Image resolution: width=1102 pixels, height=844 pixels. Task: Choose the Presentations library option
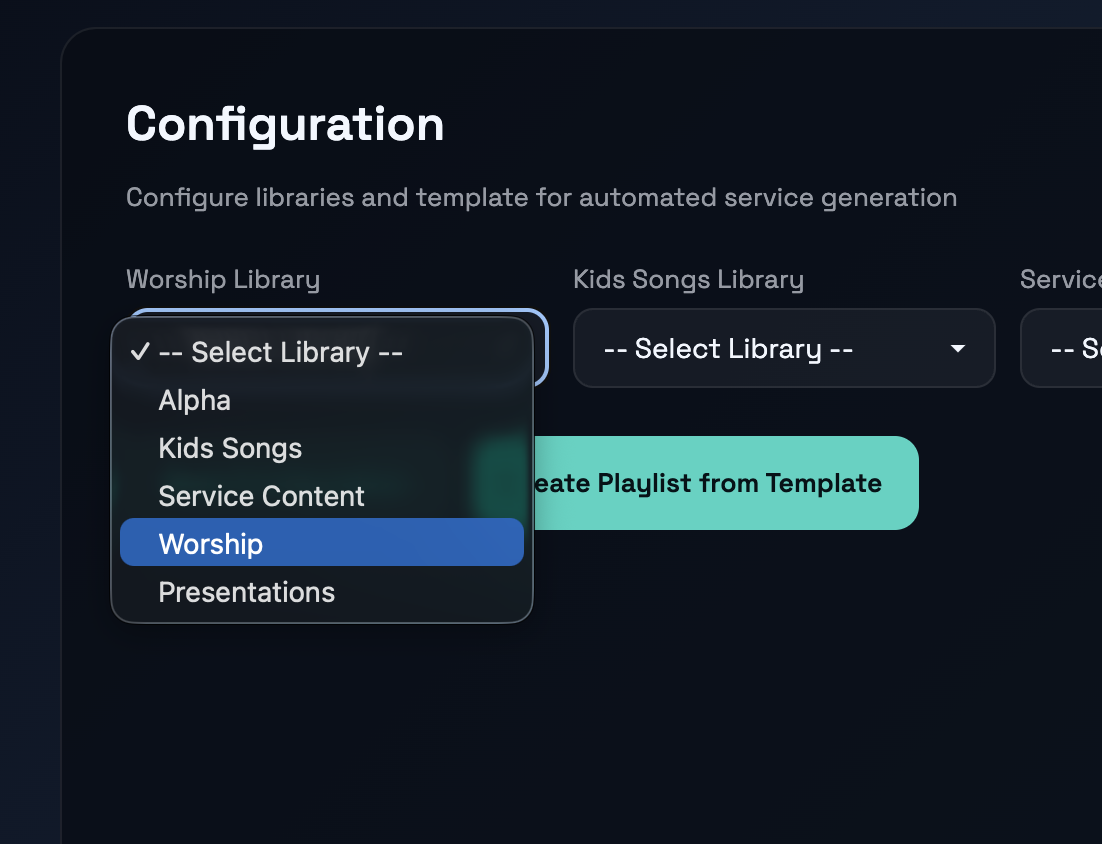coord(246,593)
